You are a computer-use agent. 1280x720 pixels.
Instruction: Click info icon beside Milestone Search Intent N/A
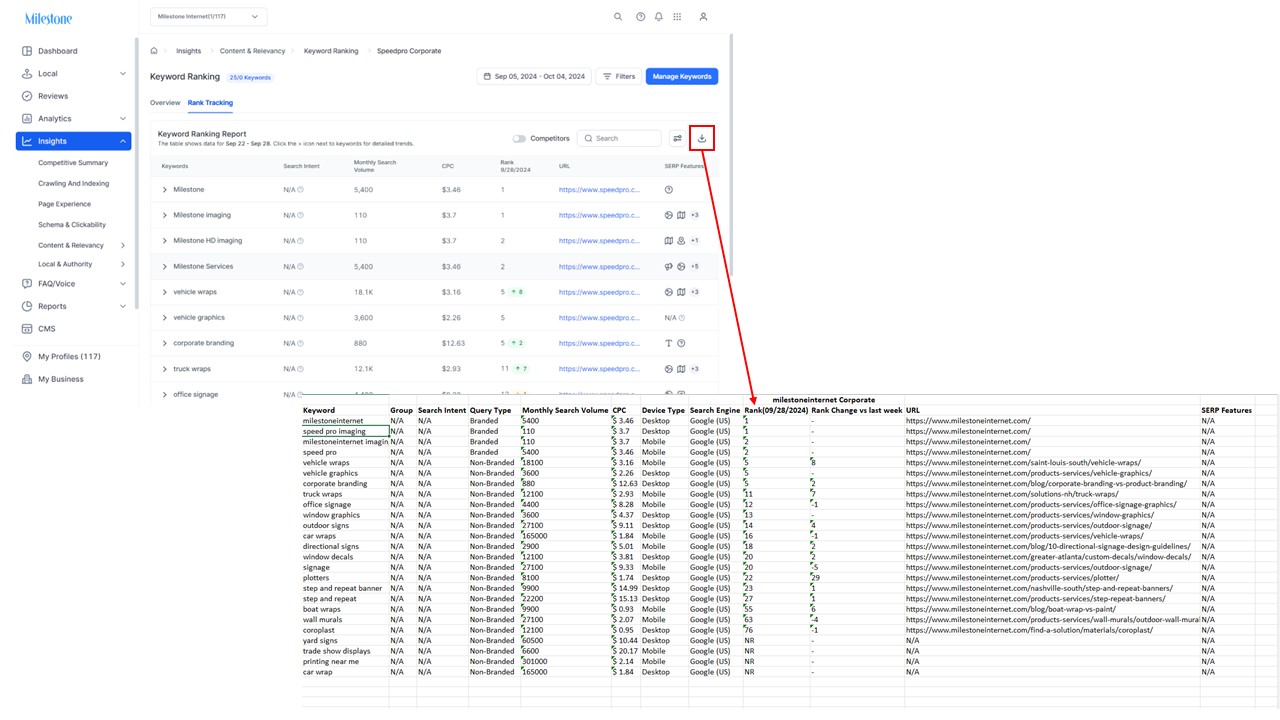point(300,190)
